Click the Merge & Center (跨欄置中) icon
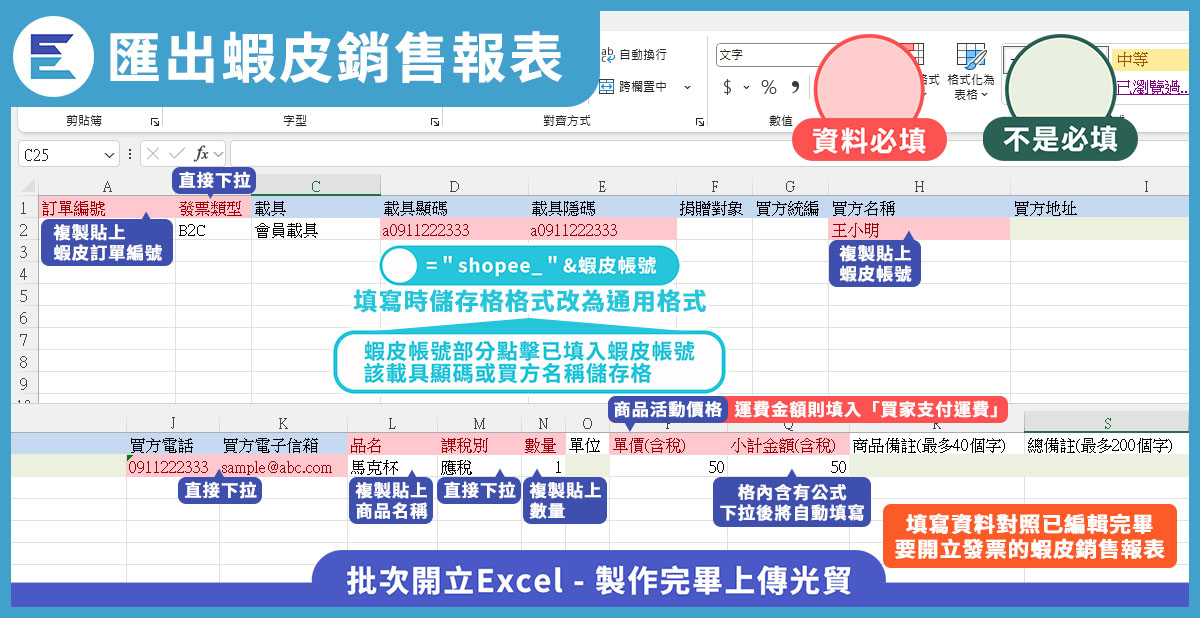1200x618 pixels. (x=607, y=87)
